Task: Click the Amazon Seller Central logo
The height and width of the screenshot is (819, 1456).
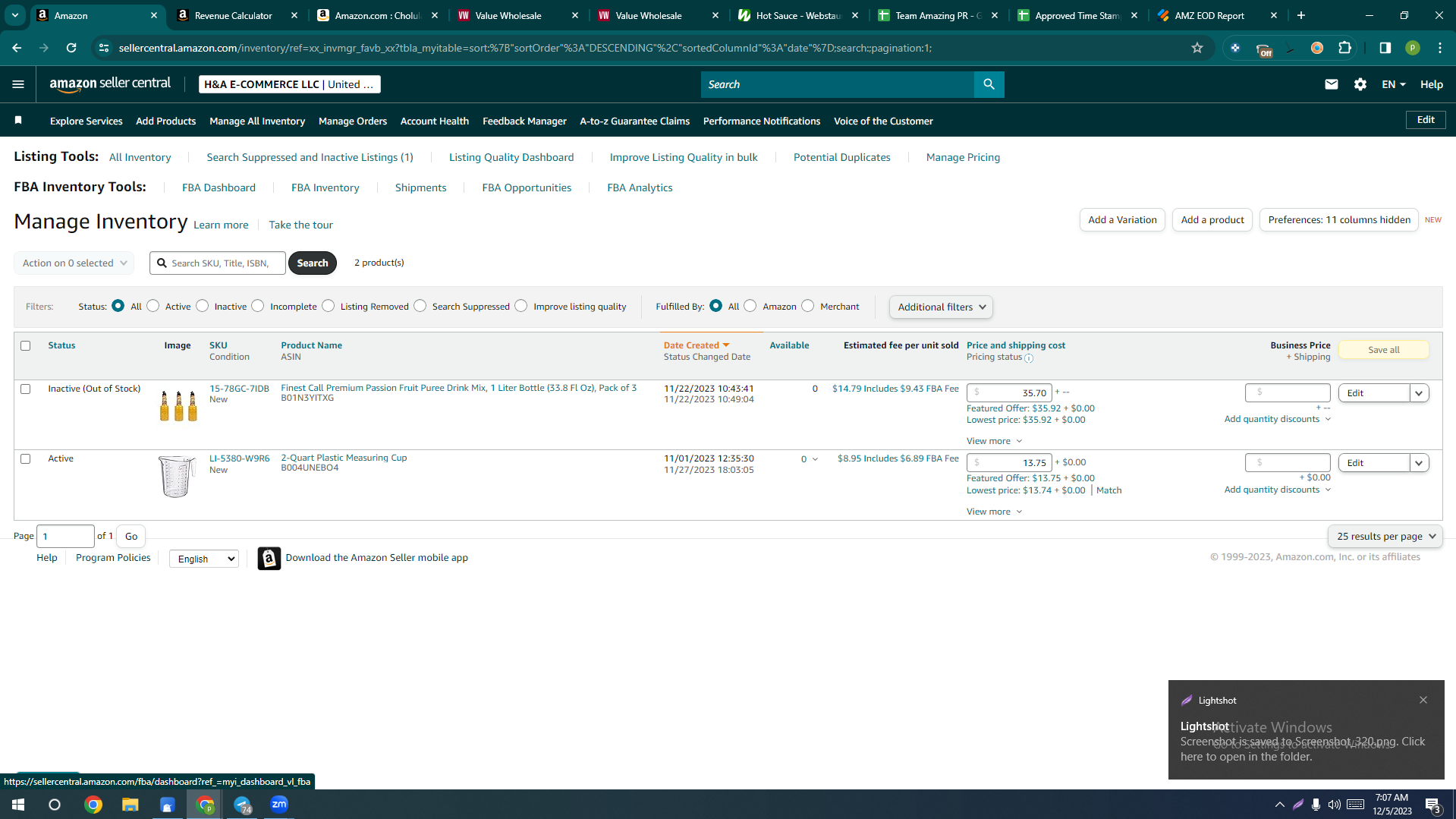Action: click(x=110, y=84)
